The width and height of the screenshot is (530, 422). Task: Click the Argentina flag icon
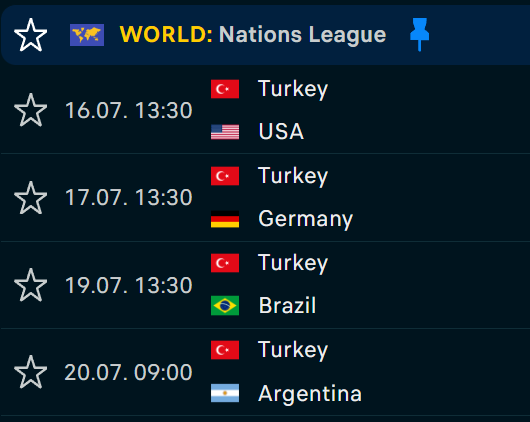pyautogui.click(x=225, y=393)
